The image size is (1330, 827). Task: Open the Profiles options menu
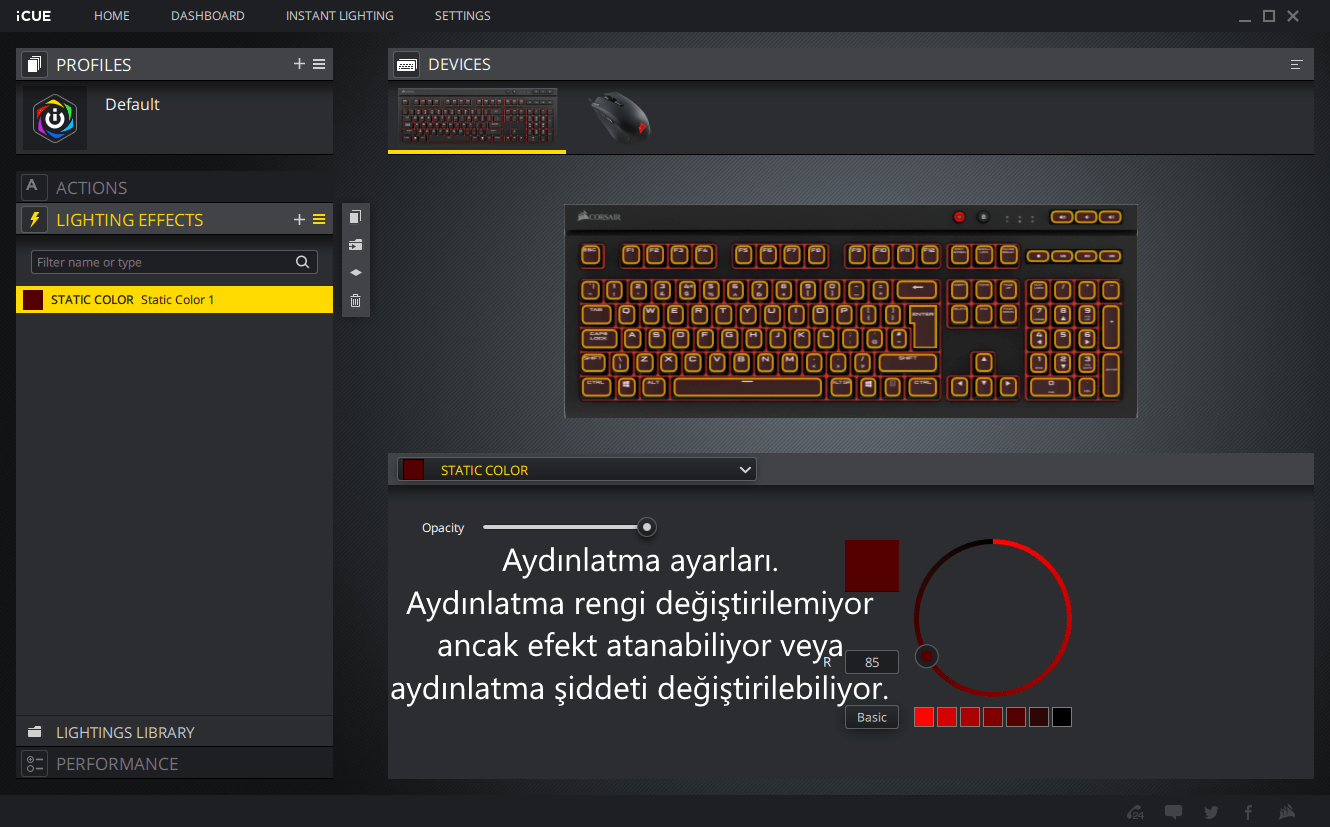(x=319, y=64)
